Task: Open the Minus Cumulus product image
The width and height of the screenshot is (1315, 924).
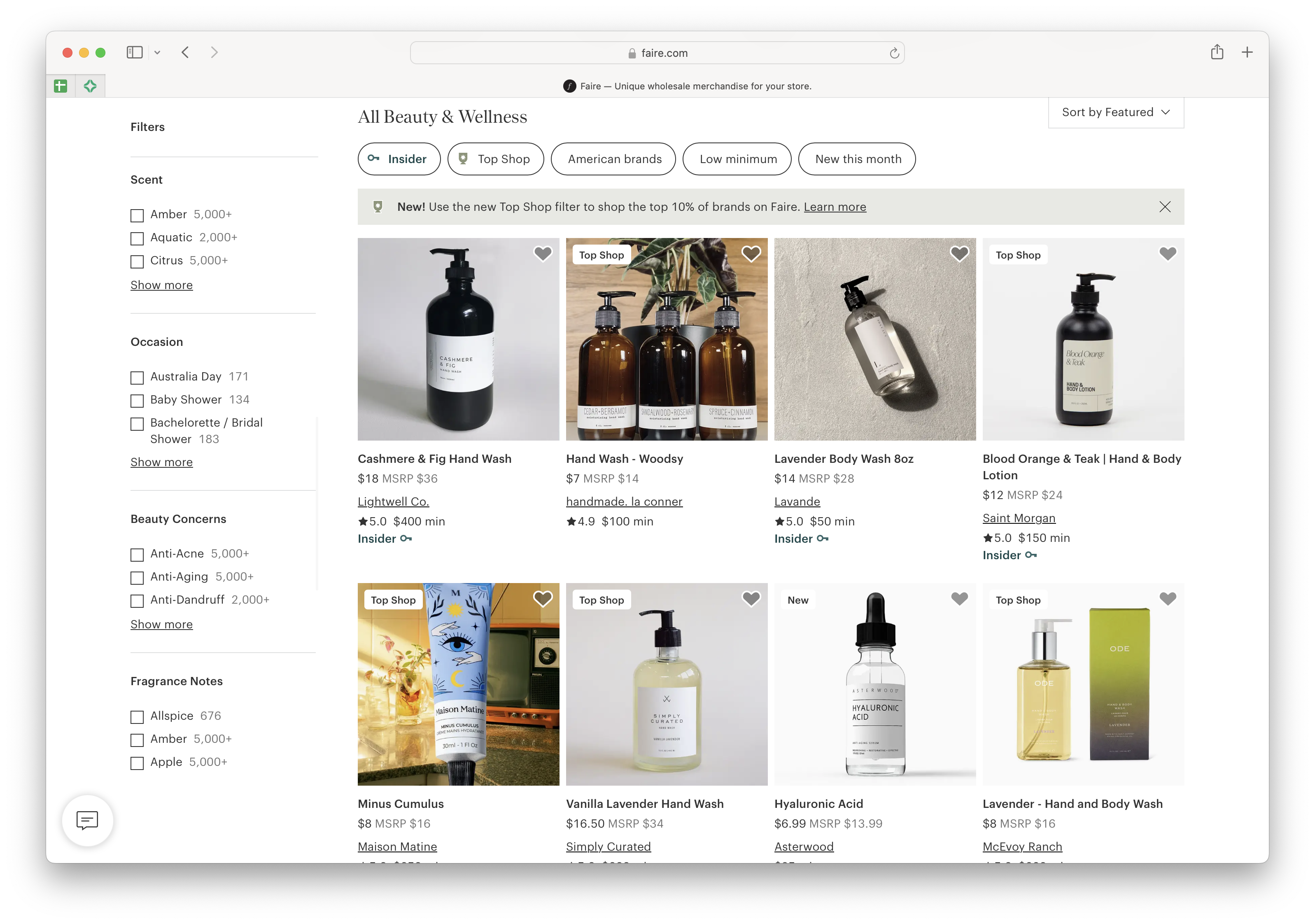Action: tap(458, 684)
